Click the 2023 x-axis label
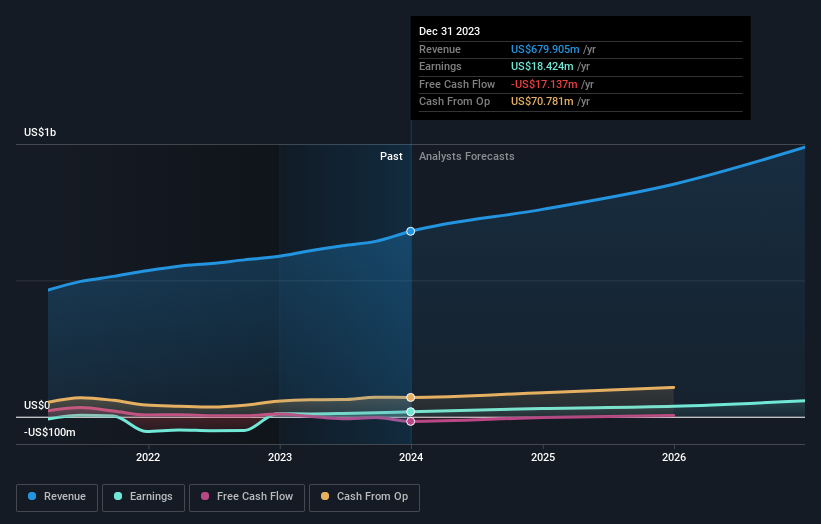 (280, 457)
